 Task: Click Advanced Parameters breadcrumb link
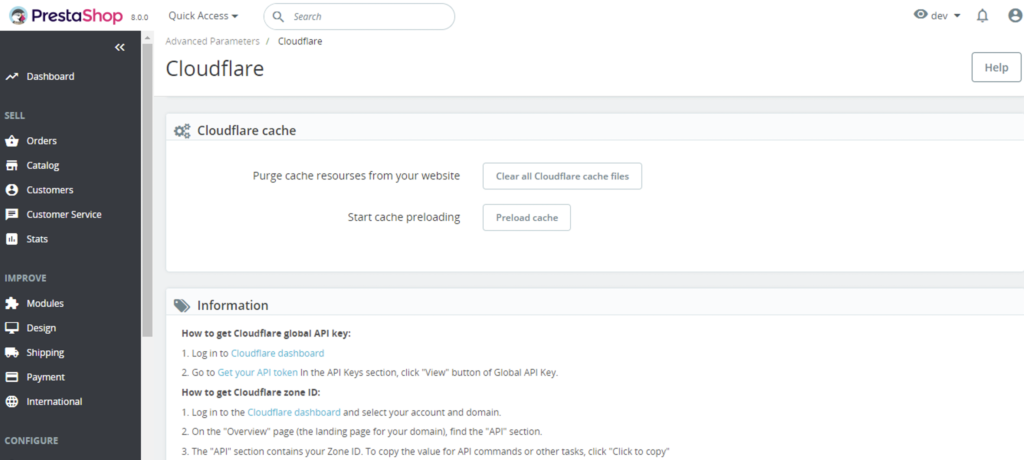(212, 41)
